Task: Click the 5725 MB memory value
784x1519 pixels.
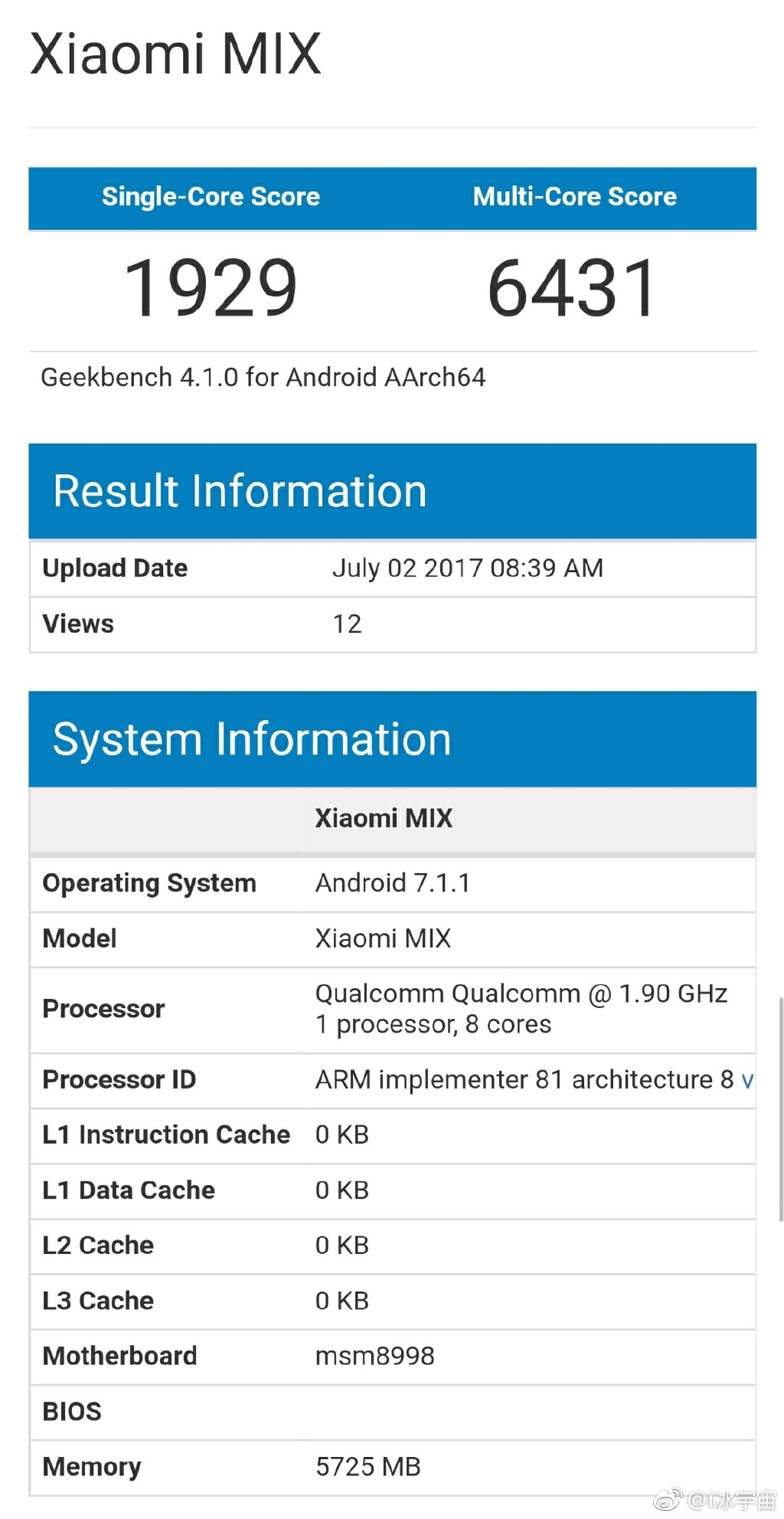Action: click(x=368, y=1467)
